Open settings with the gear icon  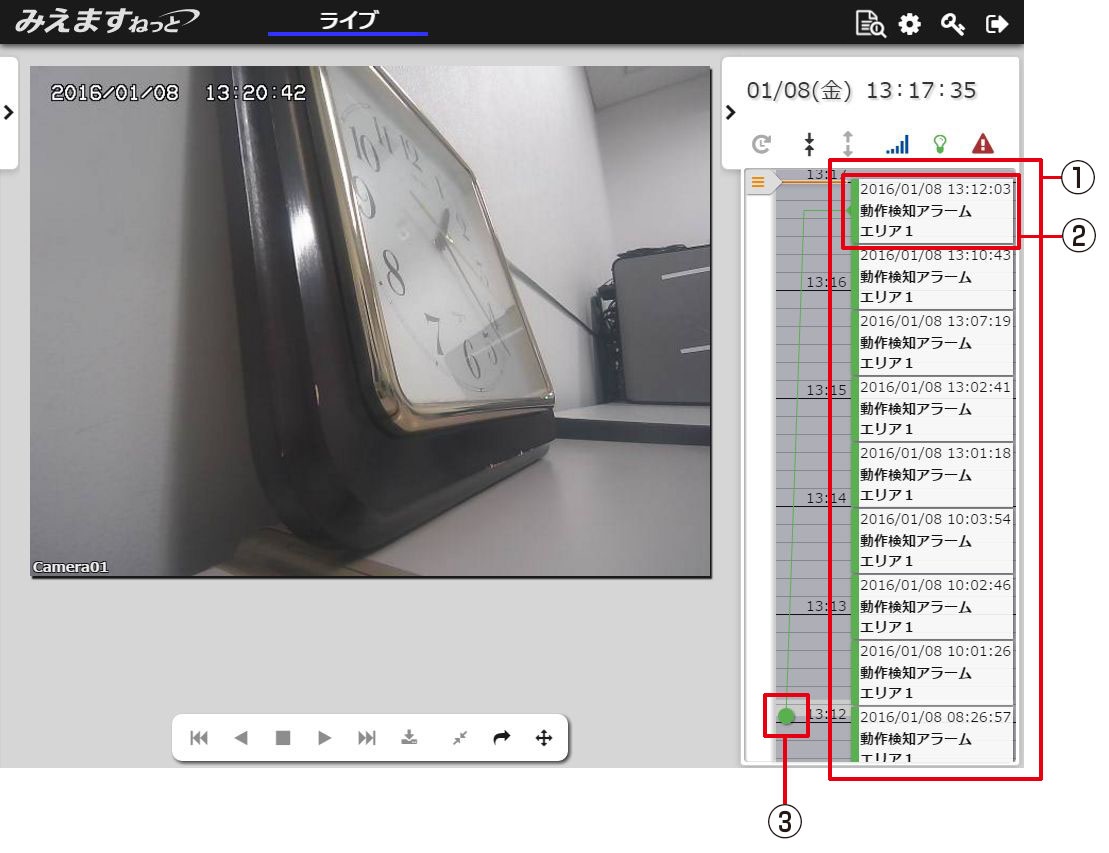(909, 25)
